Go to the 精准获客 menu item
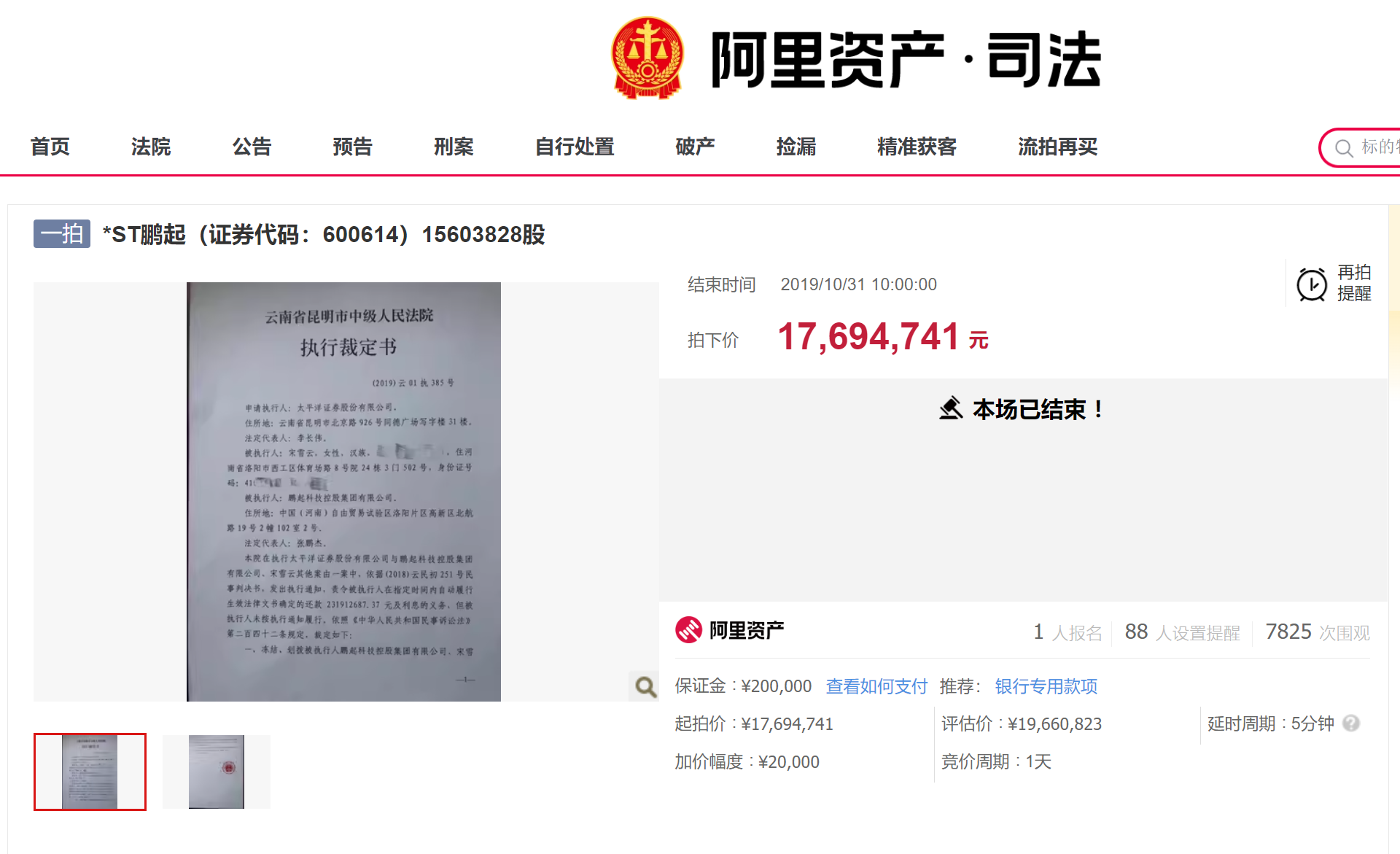 (x=917, y=147)
